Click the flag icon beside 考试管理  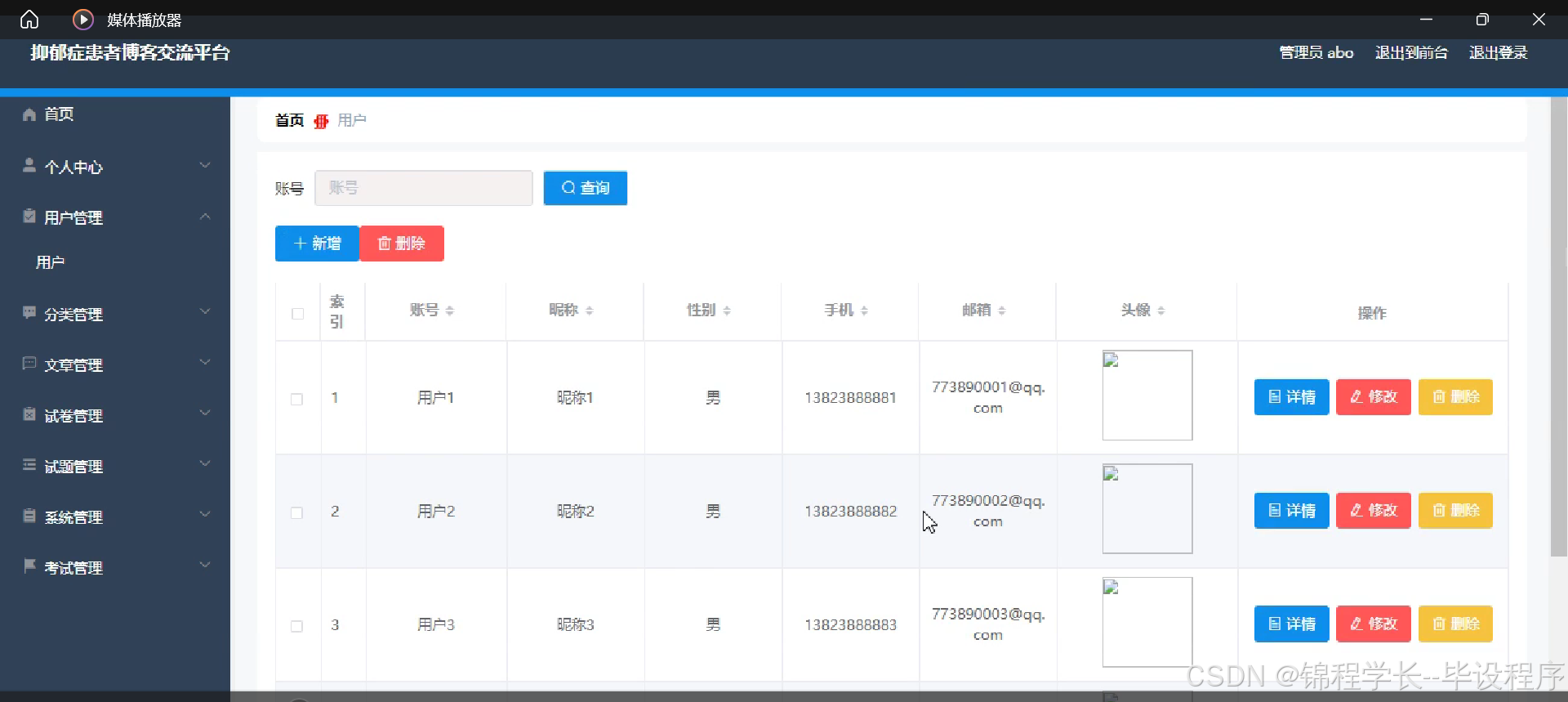click(29, 566)
